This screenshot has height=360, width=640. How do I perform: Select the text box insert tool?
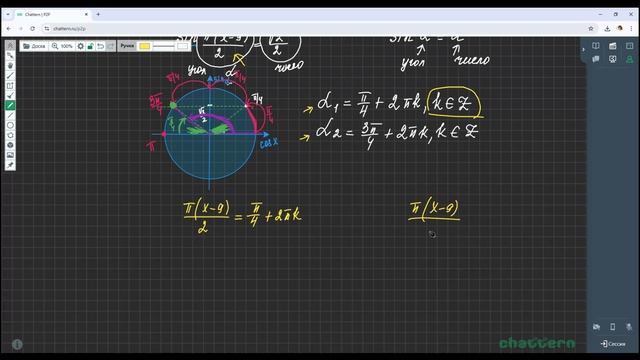coord(10,85)
